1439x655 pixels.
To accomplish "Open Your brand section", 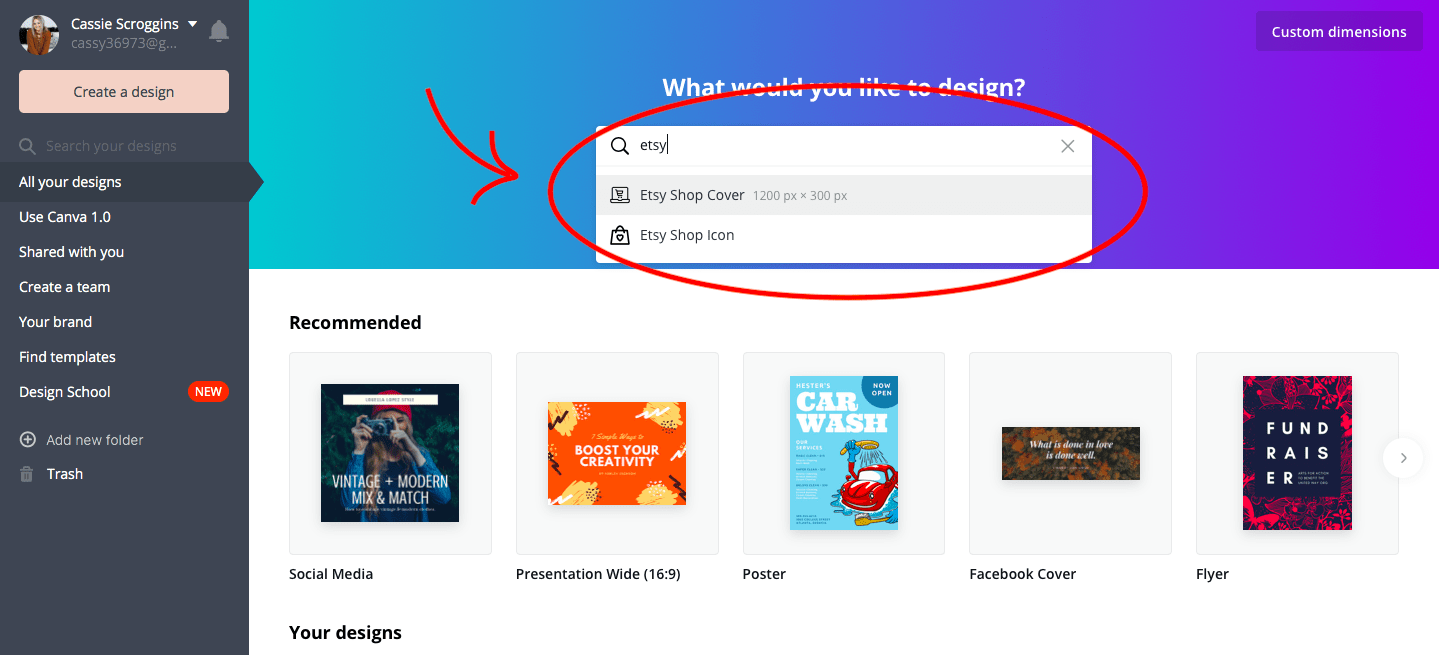I will click(55, 322).
